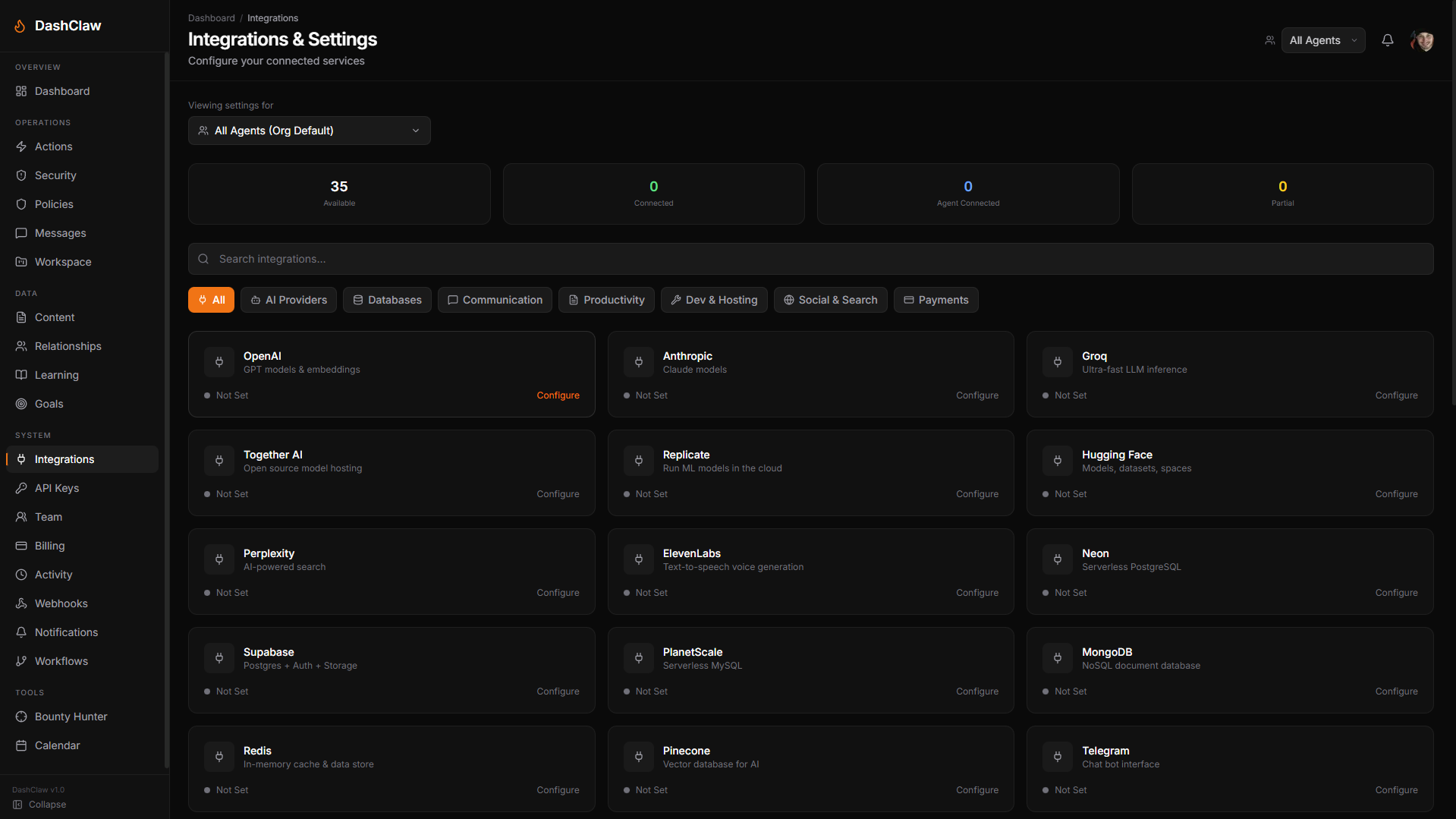Focus the Search integrations field
1456x819 pixels.
(x=810, y=259)
